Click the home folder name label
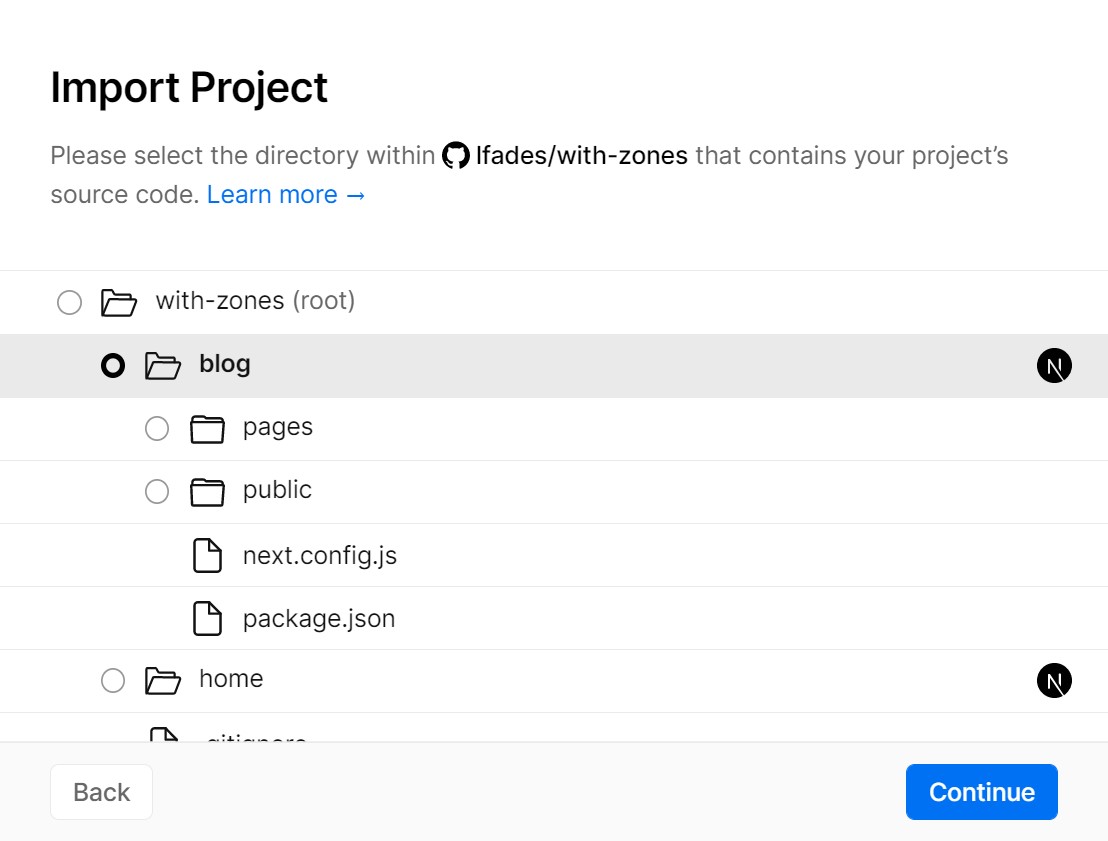This screenshot has height=841, width=1108. coord(231,679)
